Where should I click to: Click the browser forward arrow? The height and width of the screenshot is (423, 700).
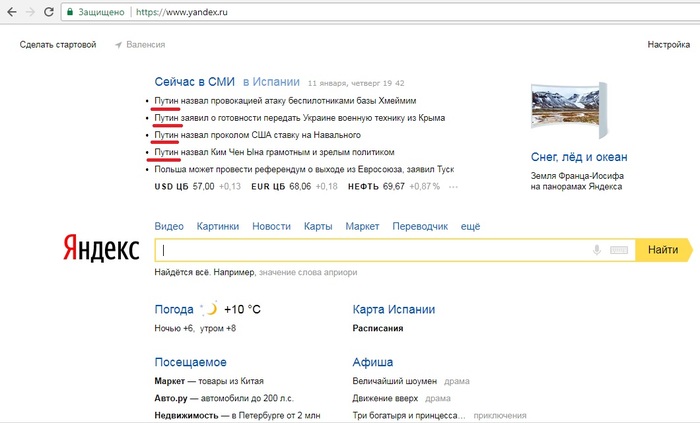click(x=30, y=12)
